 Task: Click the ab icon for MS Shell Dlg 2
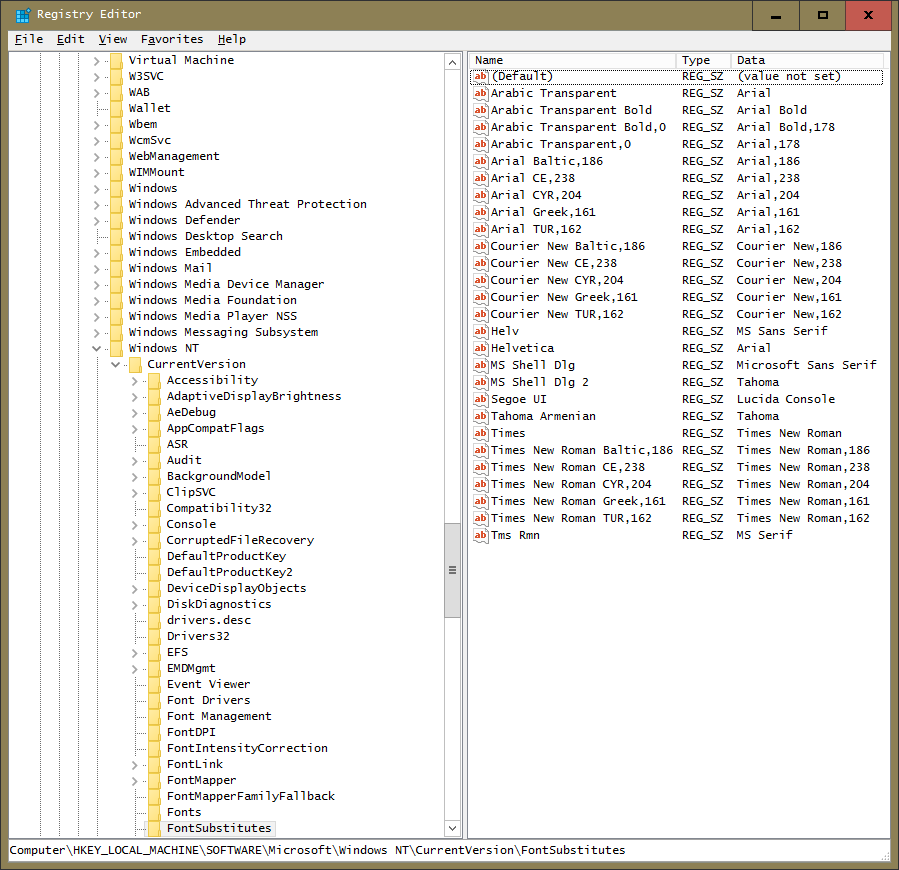coord(480,382)
